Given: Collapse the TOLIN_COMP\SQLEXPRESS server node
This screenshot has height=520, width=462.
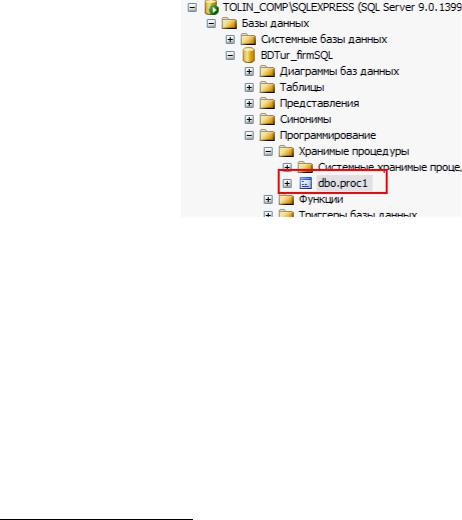Looking at the screenshot, I should coord(192,8).
